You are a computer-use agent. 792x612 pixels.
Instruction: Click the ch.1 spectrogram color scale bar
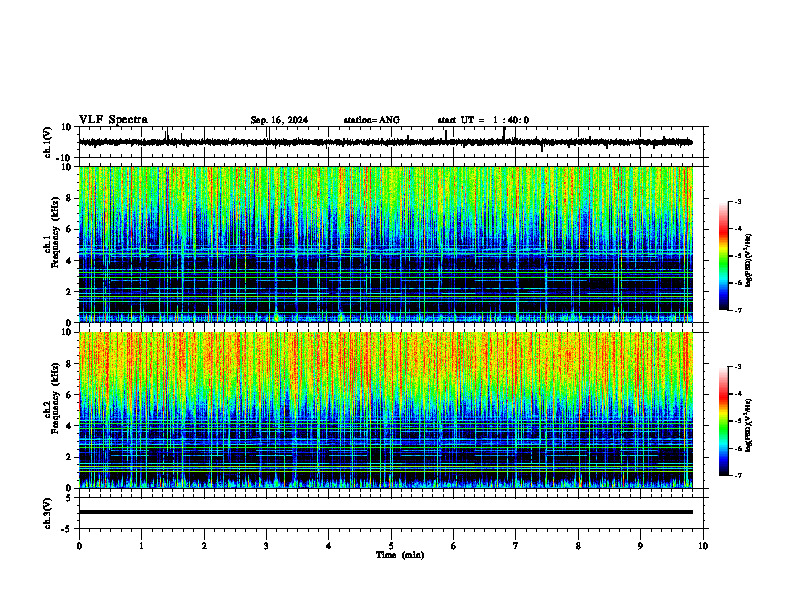point(724,256)
